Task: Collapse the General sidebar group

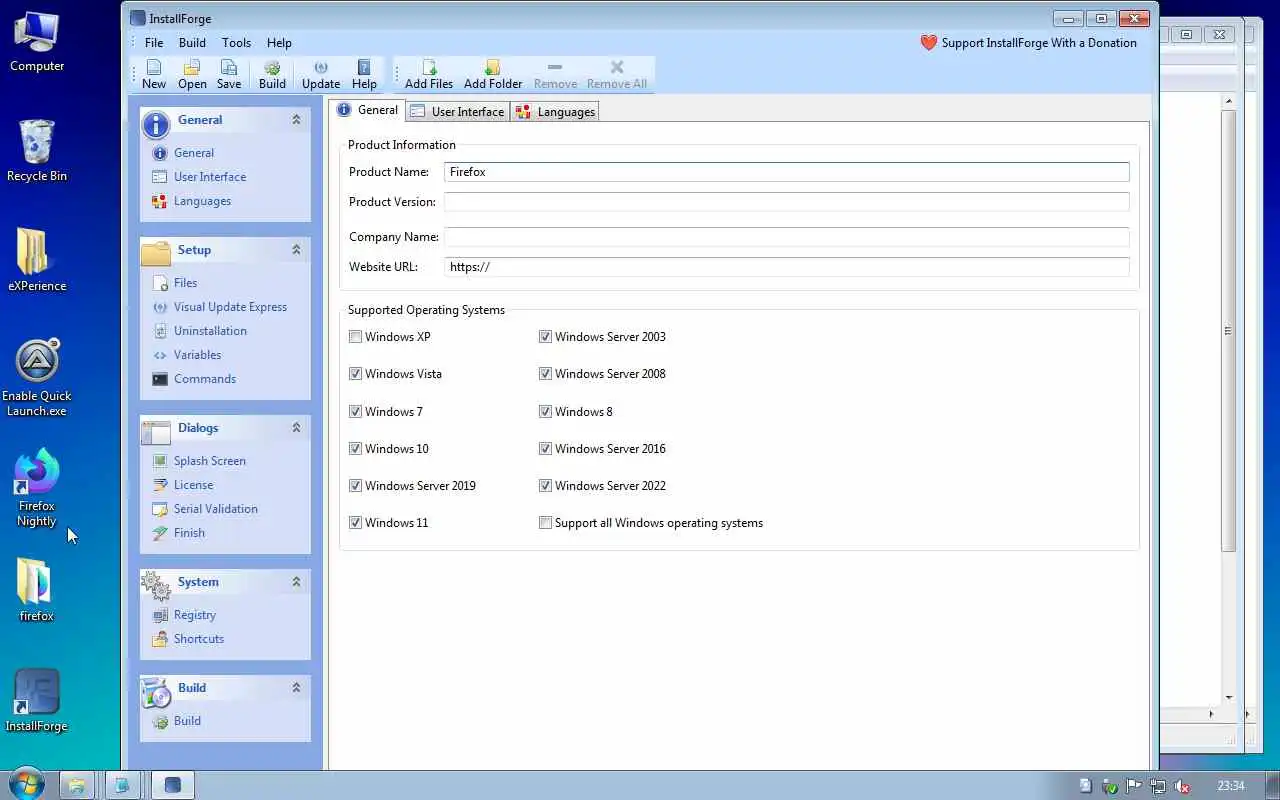Action: (296, 119)
